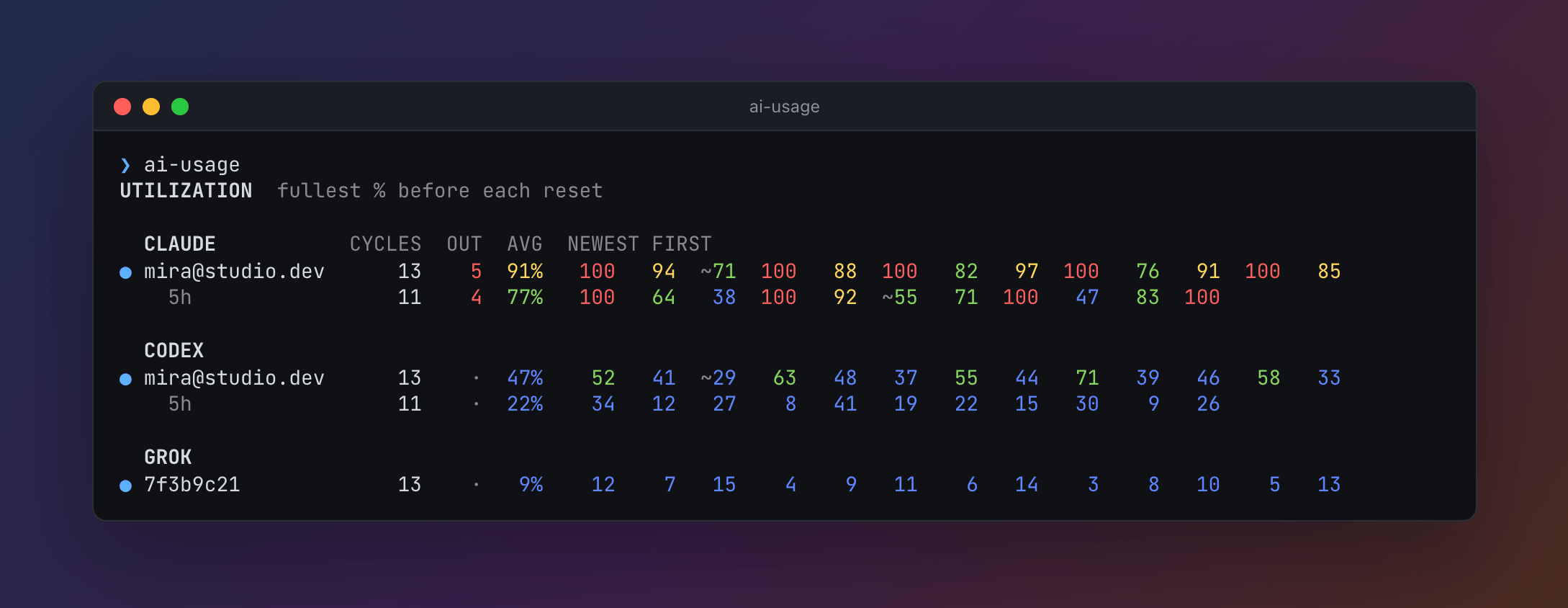Click the yellow "88" value in Claude's row
The width and height of the screenshot is (1568, 608).
point(845,272)
